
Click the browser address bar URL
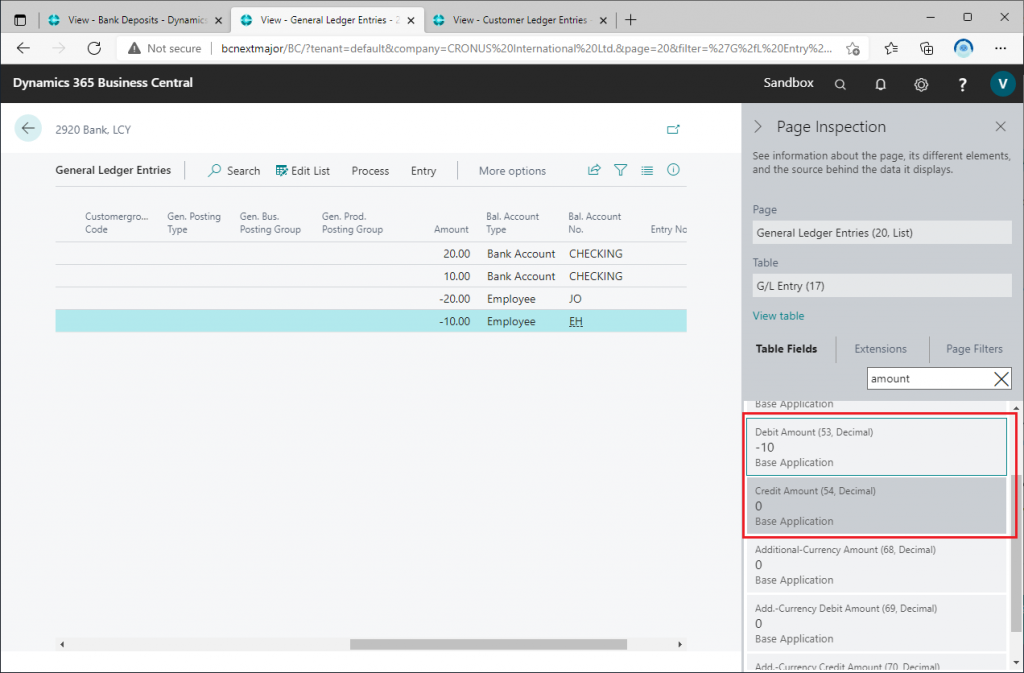pos(526,48)
